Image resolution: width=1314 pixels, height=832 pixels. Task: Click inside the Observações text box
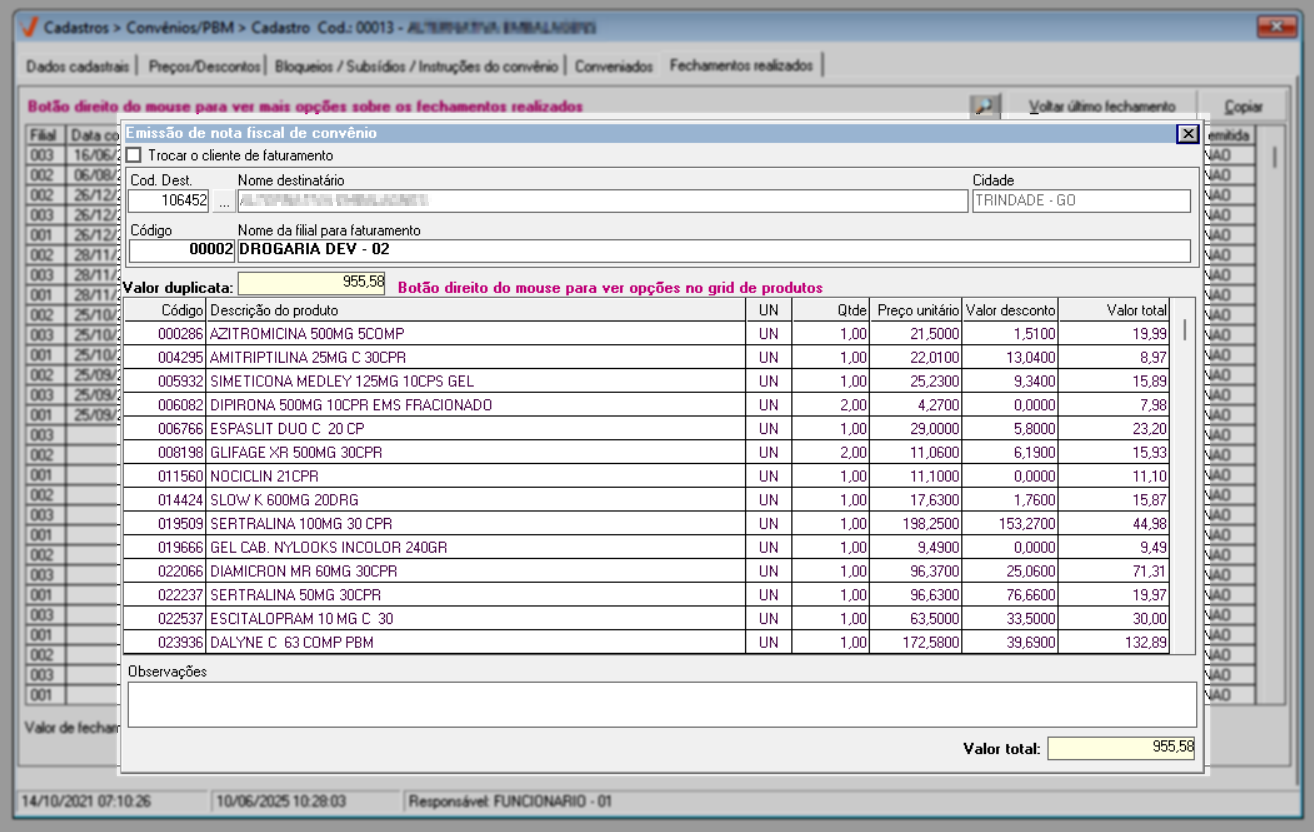(x=661, y=704)
